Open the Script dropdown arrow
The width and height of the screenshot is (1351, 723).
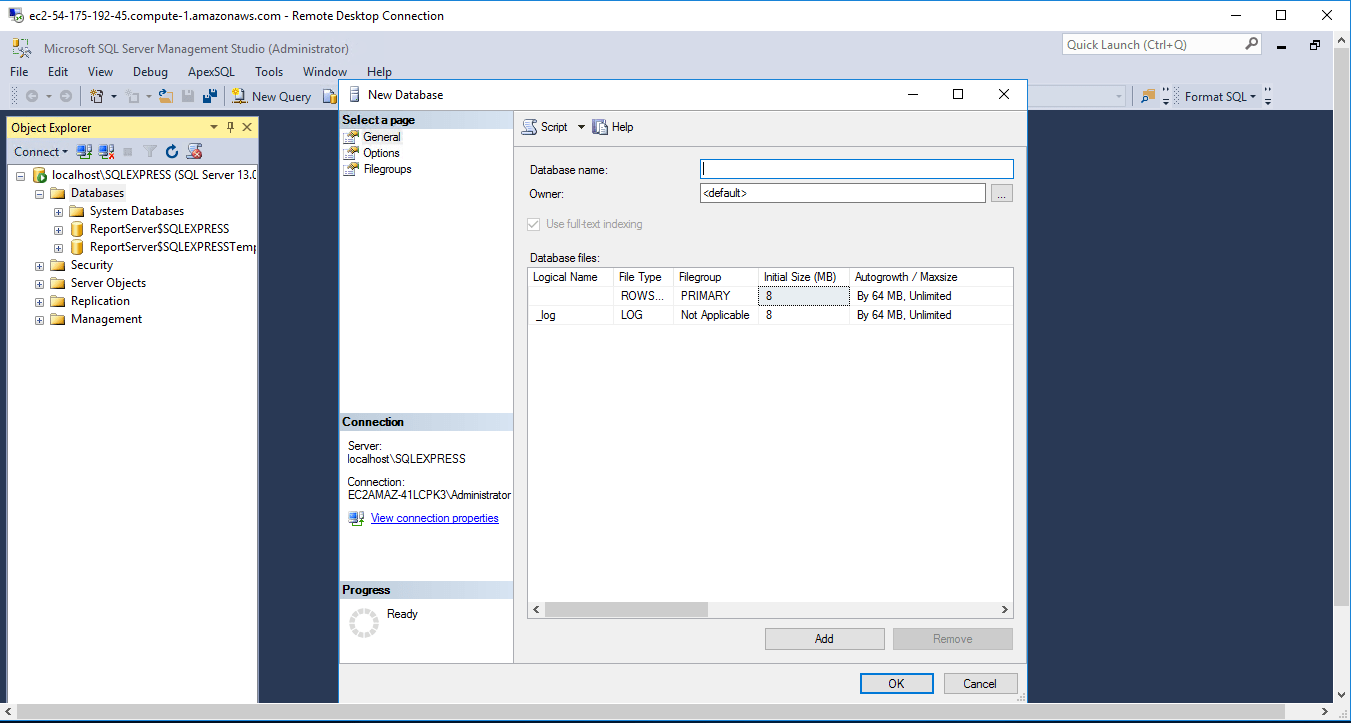[580, 126]
